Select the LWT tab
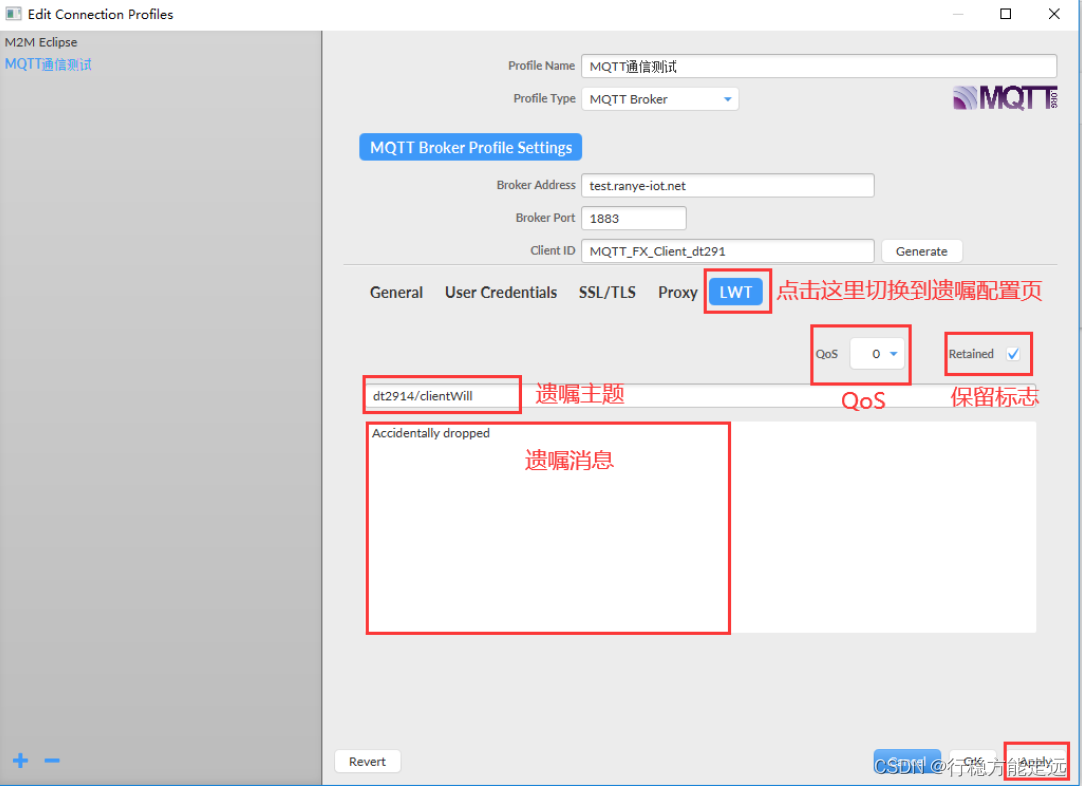The height and width of the screenshot is (786, 1082). (736, 292)
